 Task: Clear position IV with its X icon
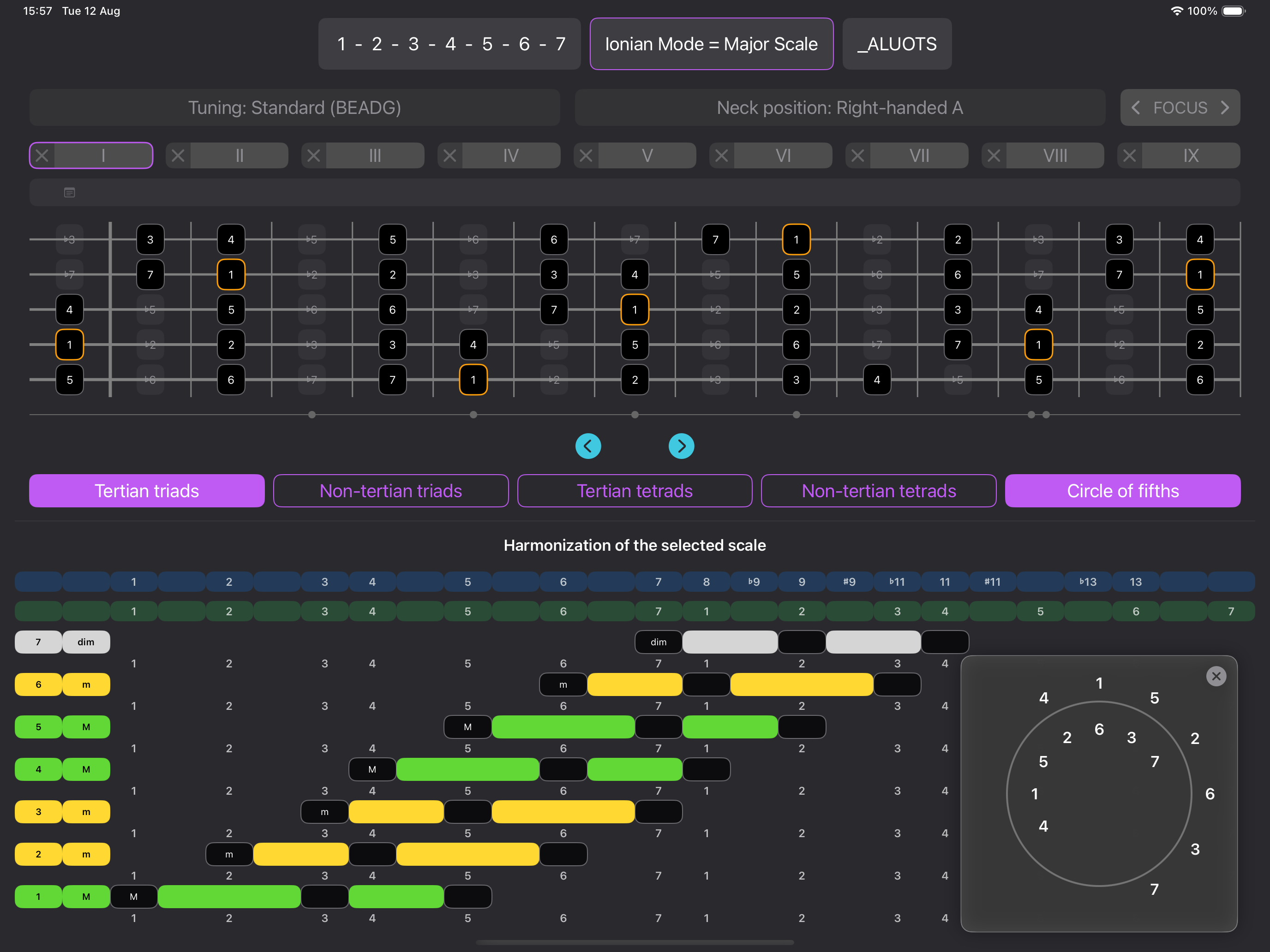[x=449, y=155]
